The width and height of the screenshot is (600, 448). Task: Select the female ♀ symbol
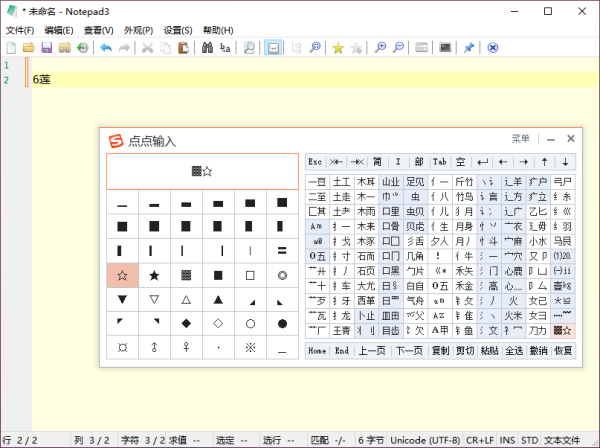(186, 347)
